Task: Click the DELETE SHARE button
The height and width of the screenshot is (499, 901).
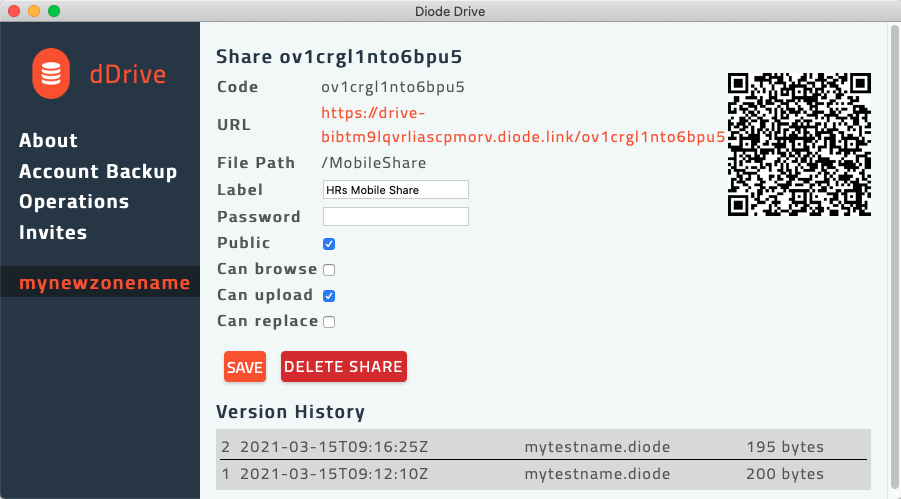Action: click(344, 367)
